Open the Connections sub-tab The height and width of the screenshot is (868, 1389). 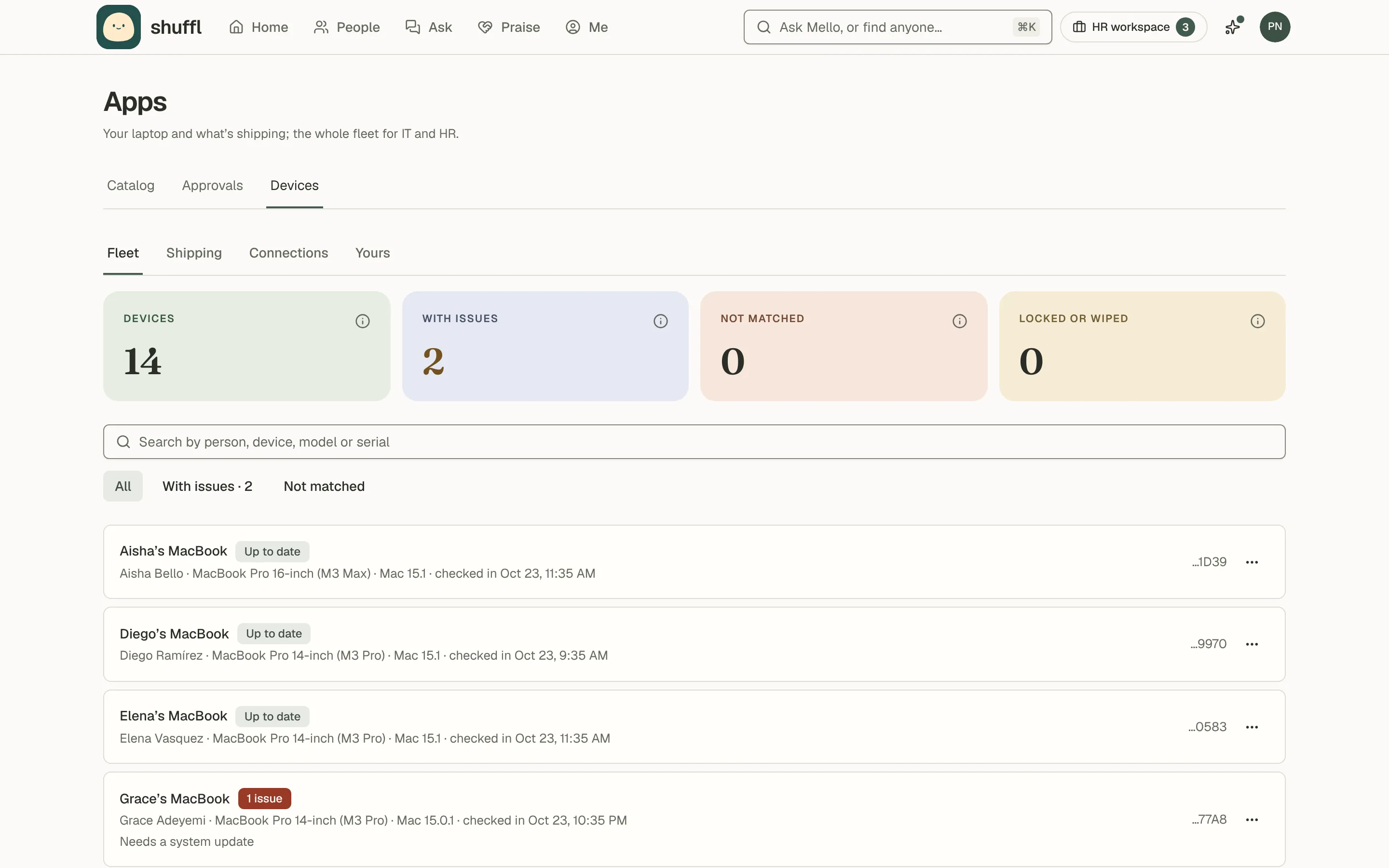click(x=289, y=253)
